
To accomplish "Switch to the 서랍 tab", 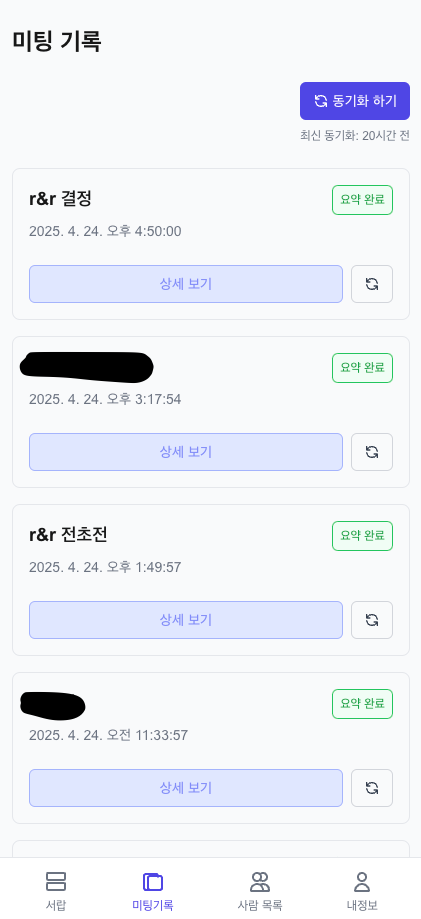I will pos(56,890).
